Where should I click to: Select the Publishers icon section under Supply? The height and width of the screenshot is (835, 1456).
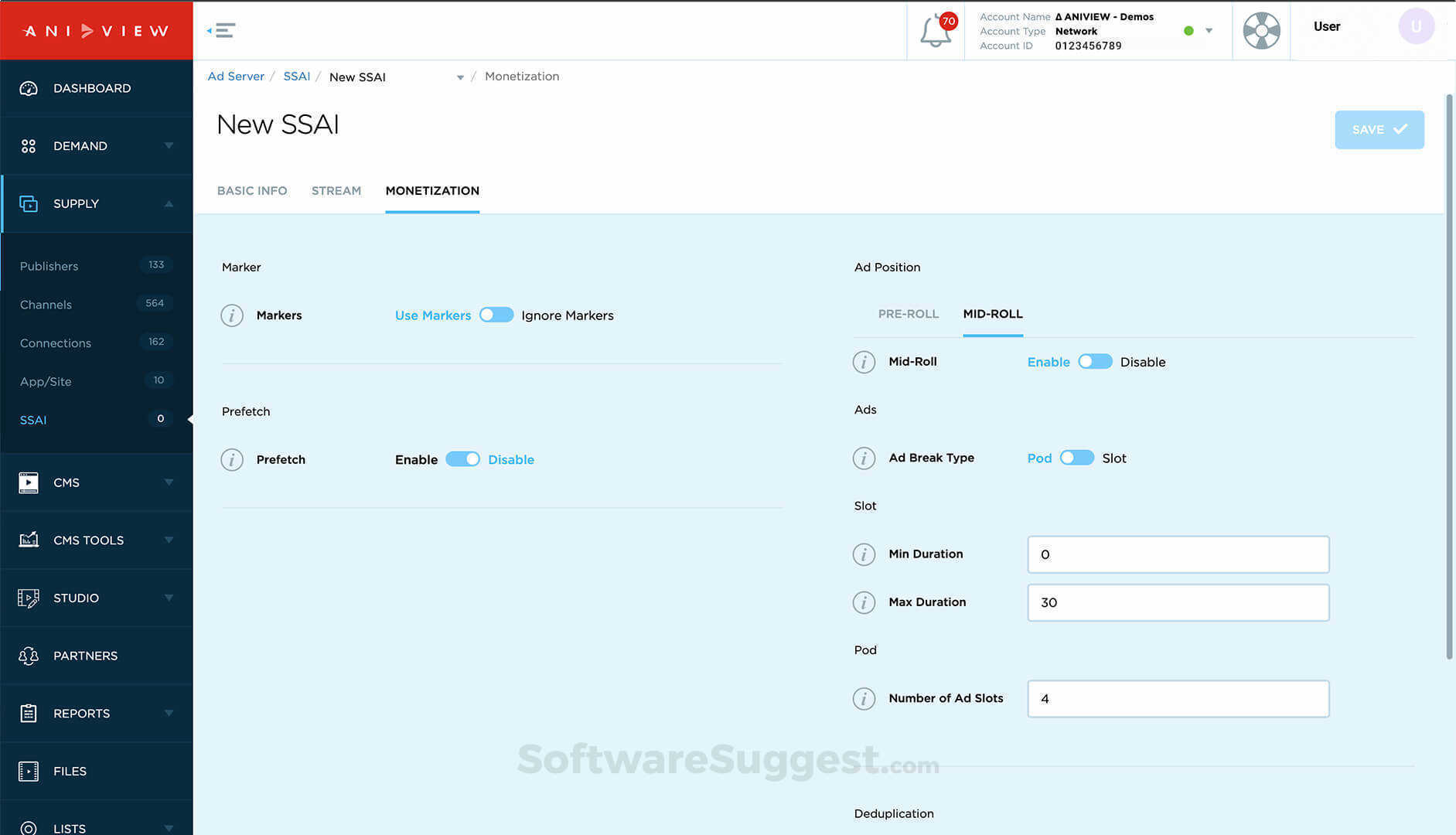[49, 266]
